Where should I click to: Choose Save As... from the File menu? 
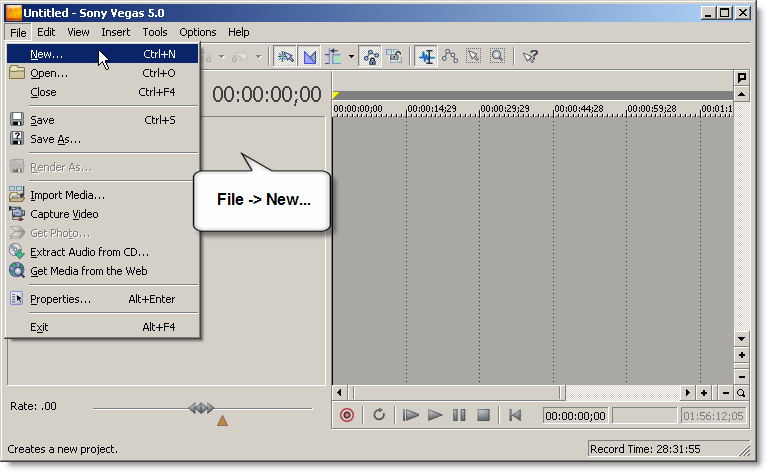point(102,139)
